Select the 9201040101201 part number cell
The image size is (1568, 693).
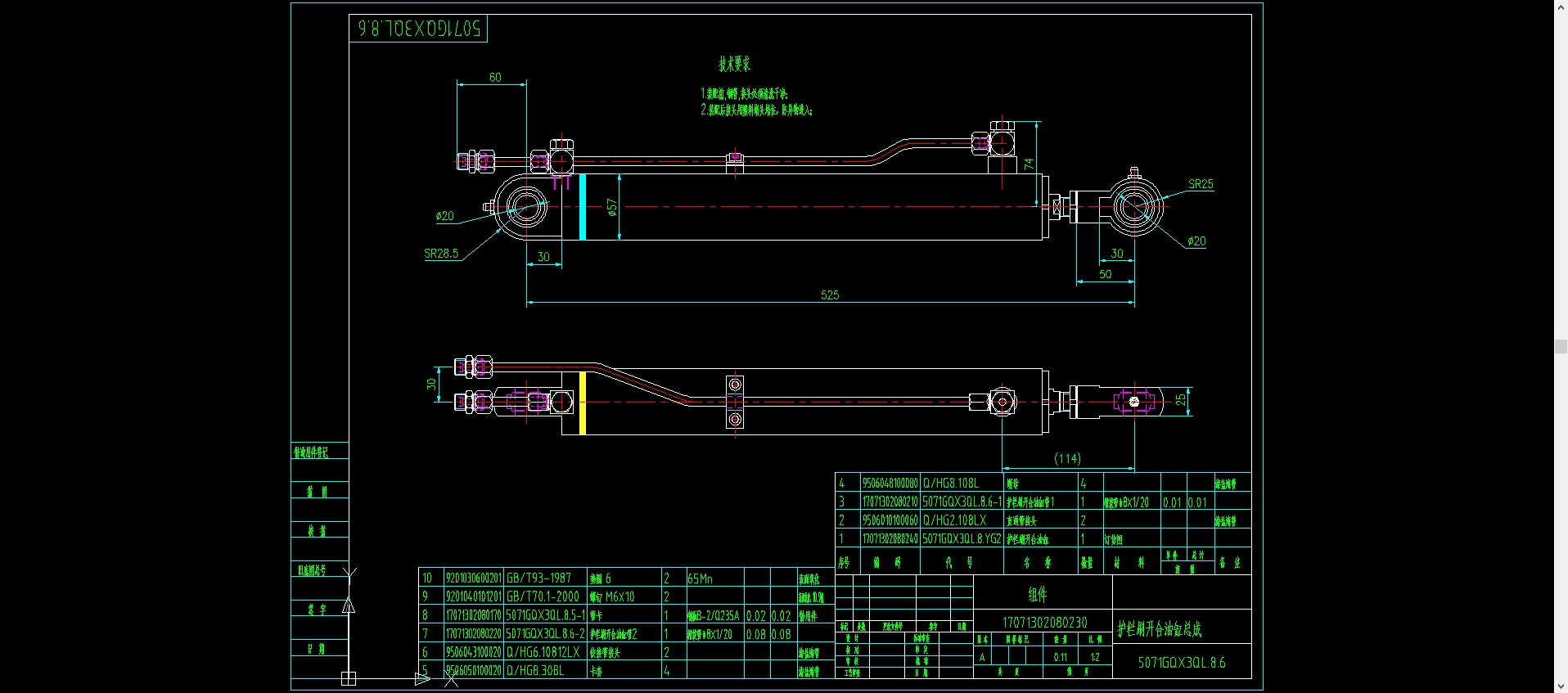pos(474,596)
